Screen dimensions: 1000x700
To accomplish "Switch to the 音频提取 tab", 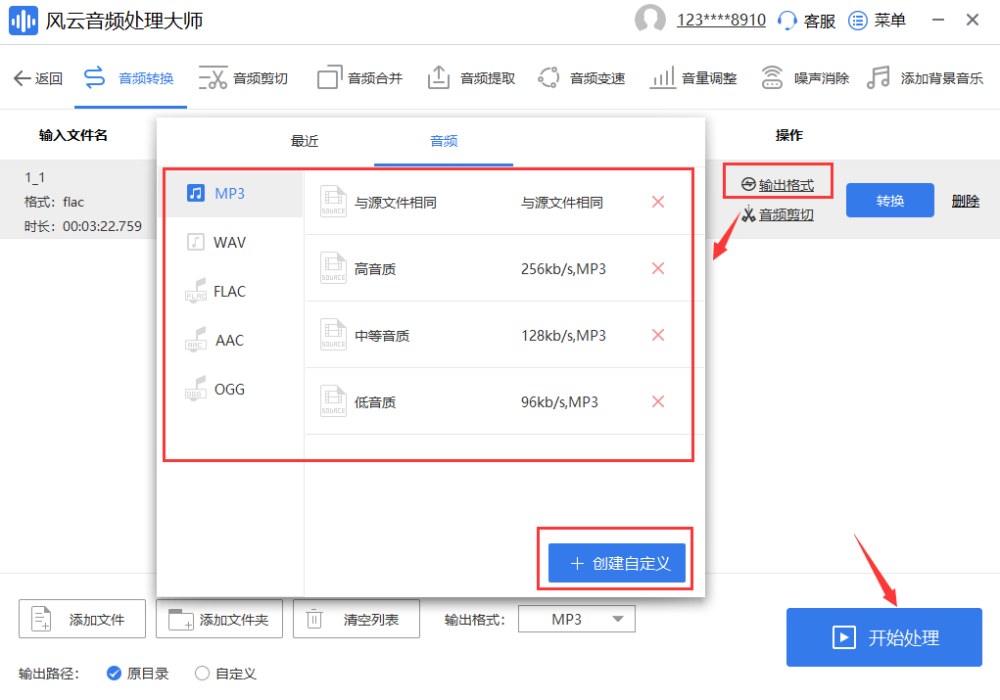I will click(x=471, y=78).
